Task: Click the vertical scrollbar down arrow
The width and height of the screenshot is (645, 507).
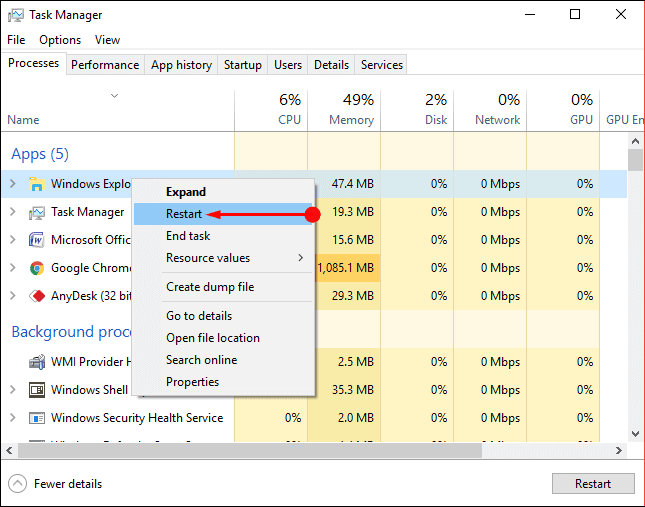Action: [635, 433]
